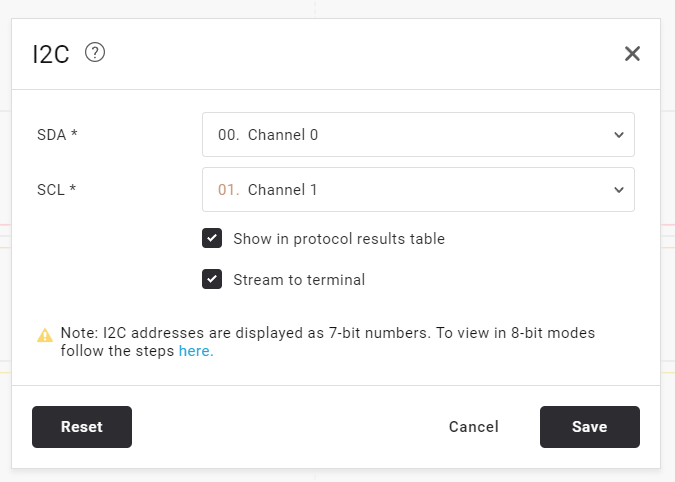Save the I2C analyzer settings

589,427
